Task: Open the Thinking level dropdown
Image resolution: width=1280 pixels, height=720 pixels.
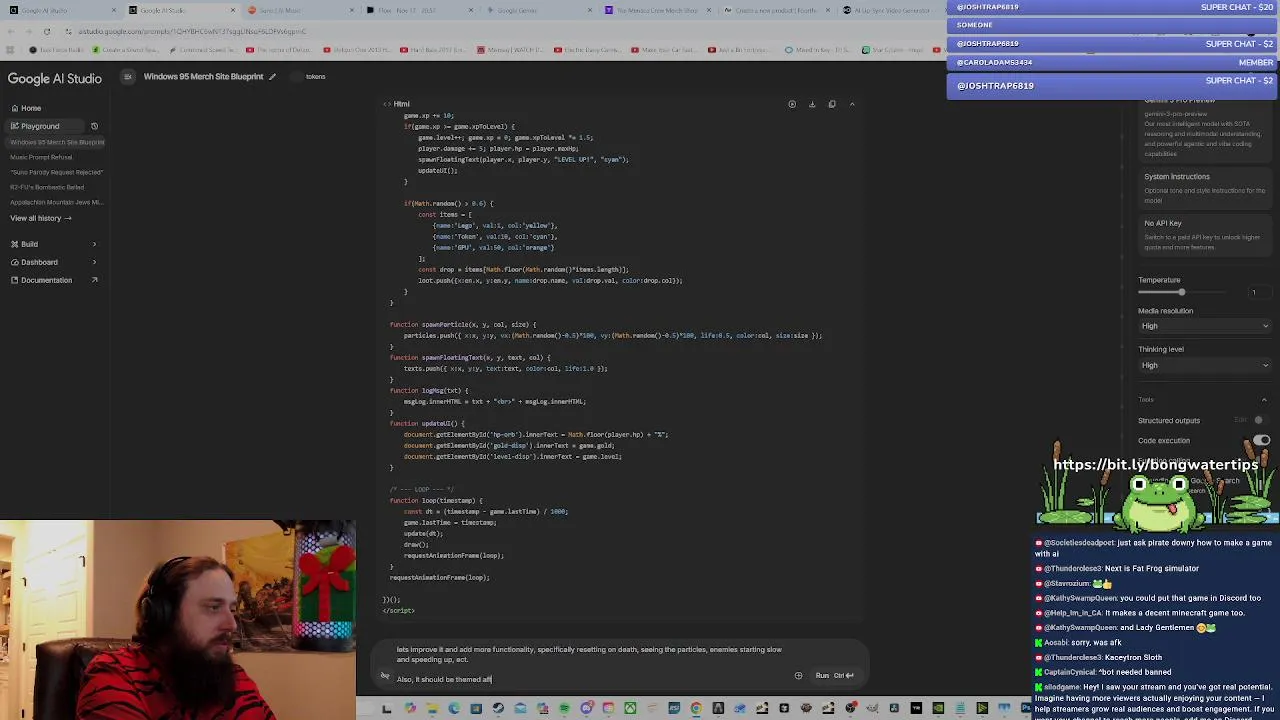Action: pos(1204,365)
